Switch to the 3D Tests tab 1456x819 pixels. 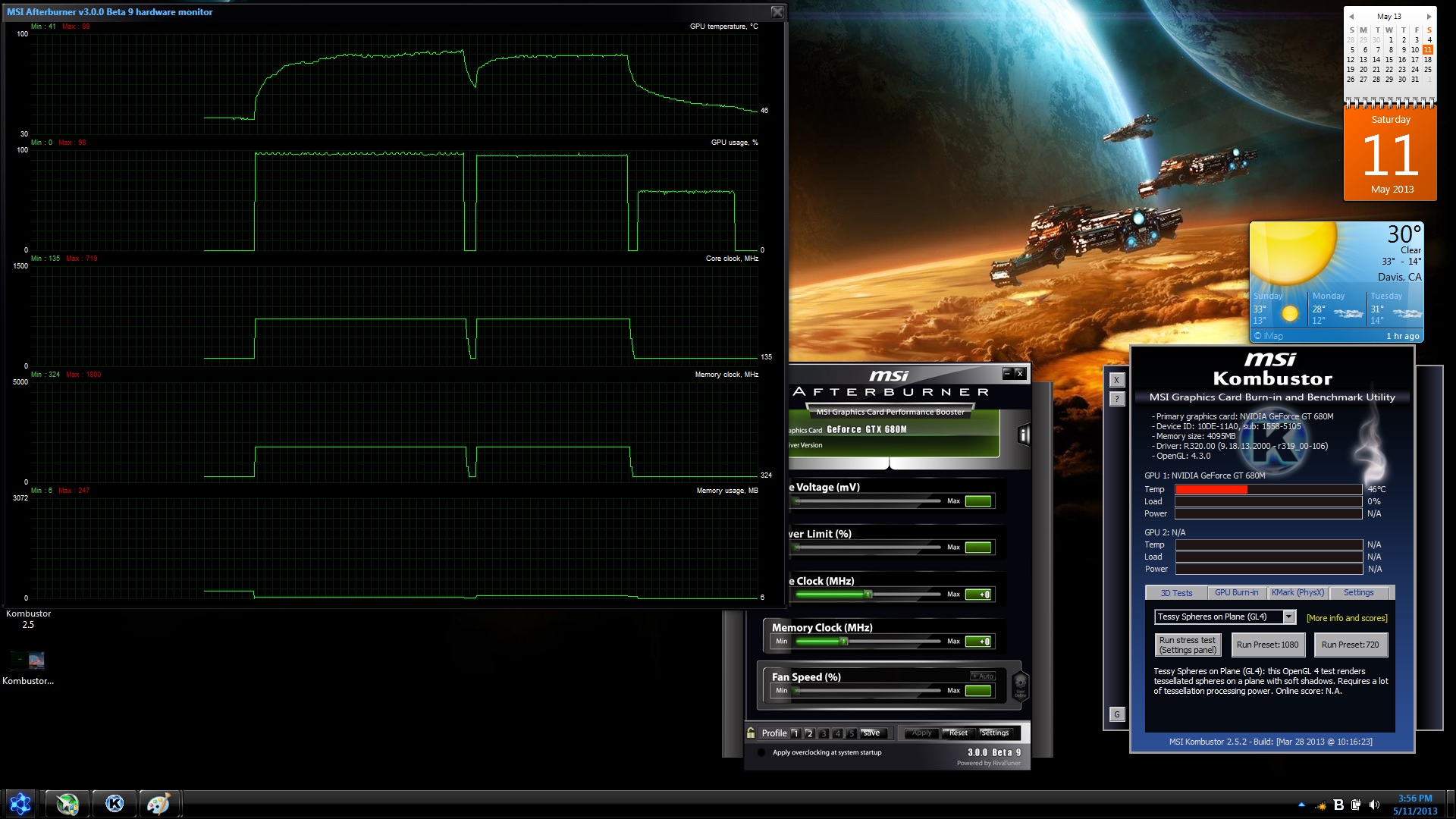click(1176, 593)
